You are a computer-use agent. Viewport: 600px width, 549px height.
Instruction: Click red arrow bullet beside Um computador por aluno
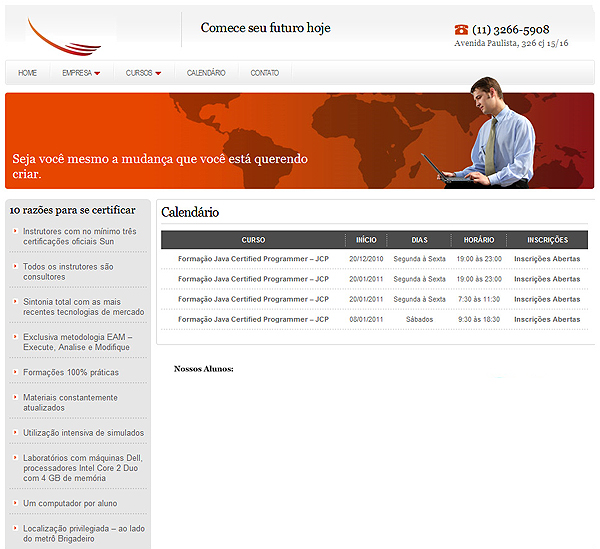15,502
